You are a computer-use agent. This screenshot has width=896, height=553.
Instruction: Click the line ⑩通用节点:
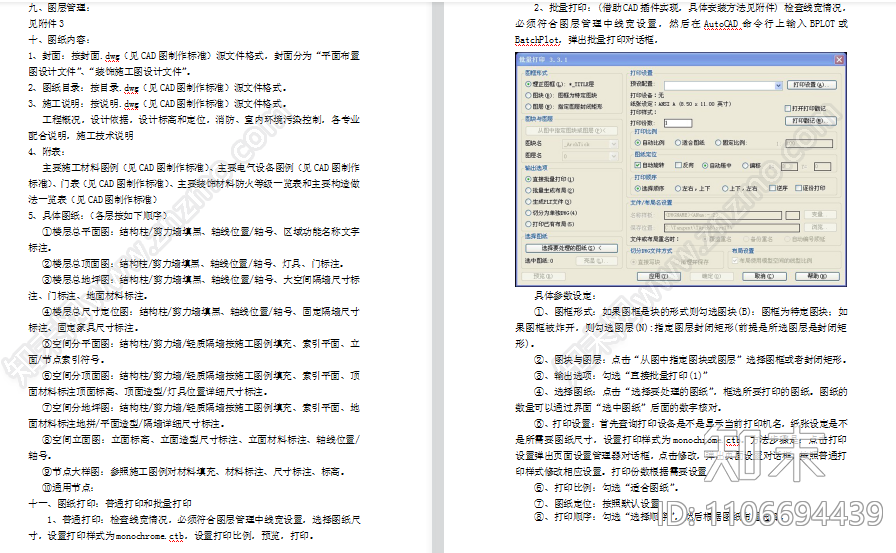[x=69, y=488]
